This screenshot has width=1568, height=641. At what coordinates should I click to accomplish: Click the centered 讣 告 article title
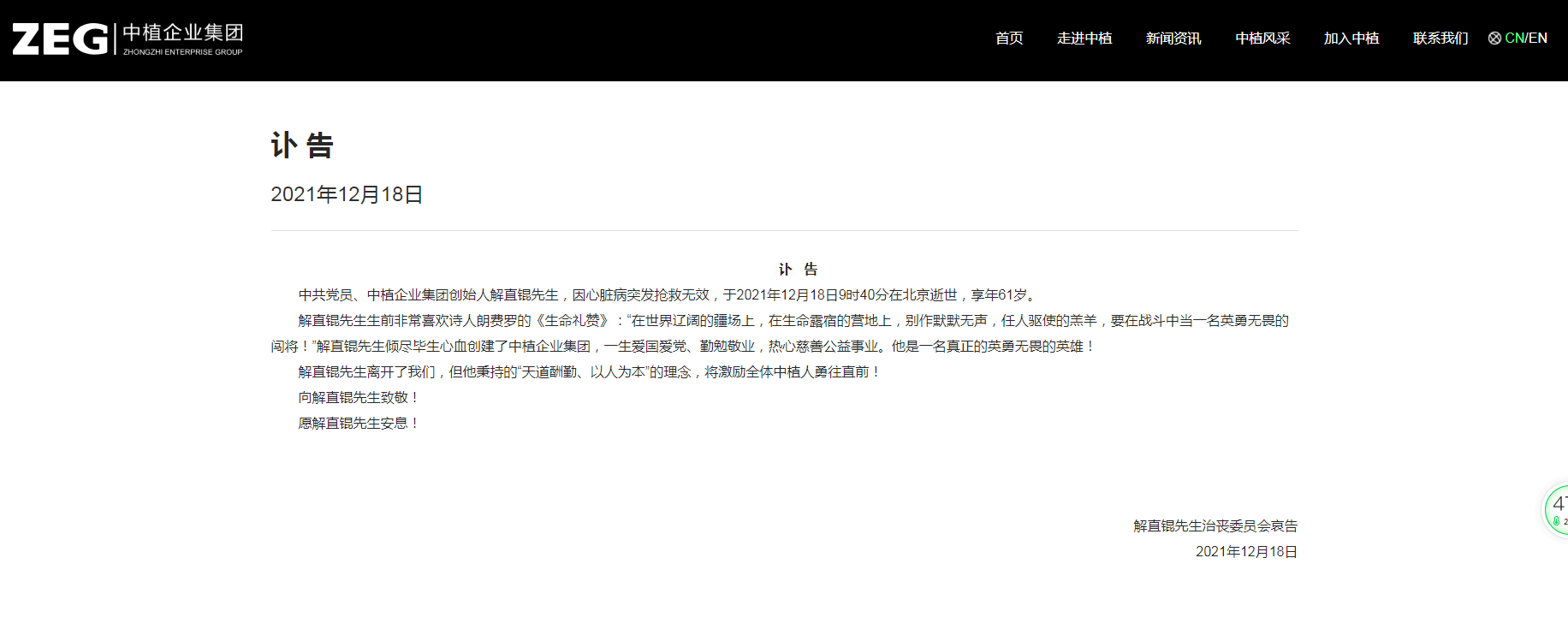tap(798, 270)
